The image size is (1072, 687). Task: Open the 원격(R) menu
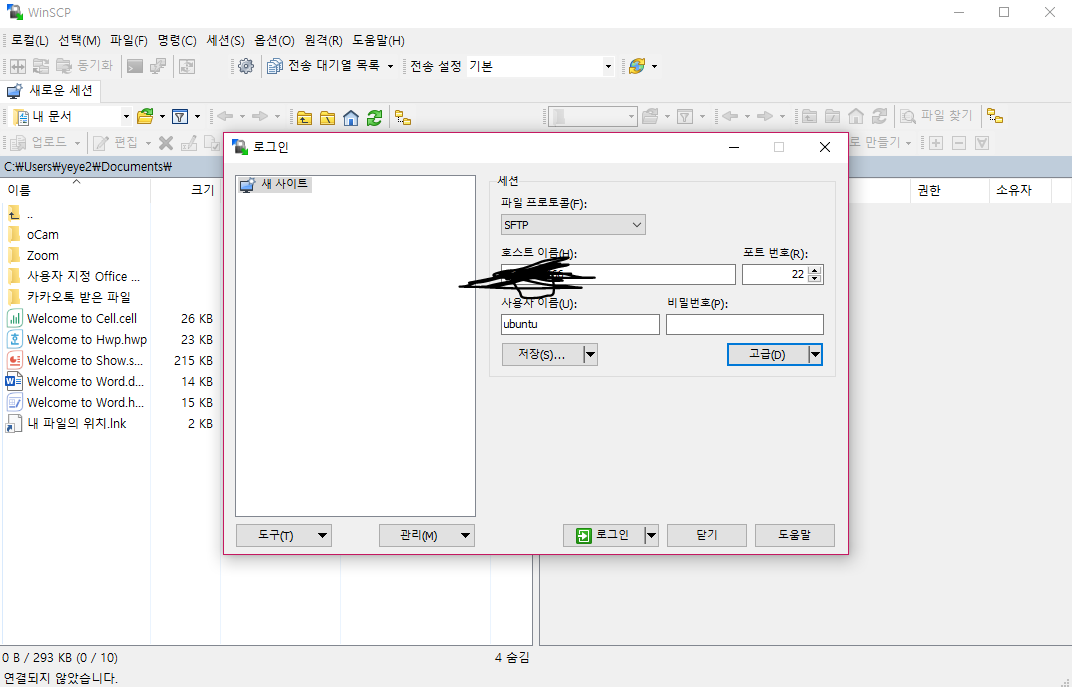click(323, 41)
